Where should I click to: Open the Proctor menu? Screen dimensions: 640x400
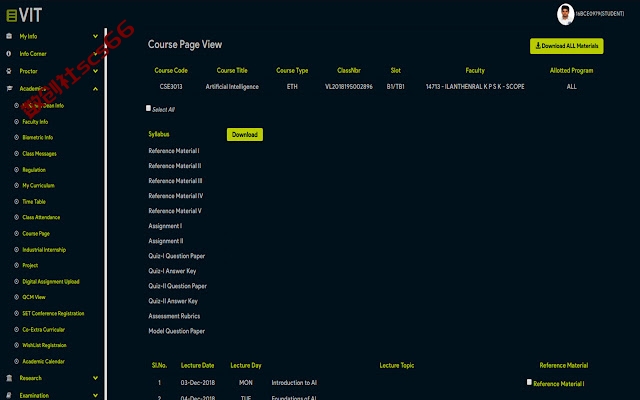pos(29,71)
